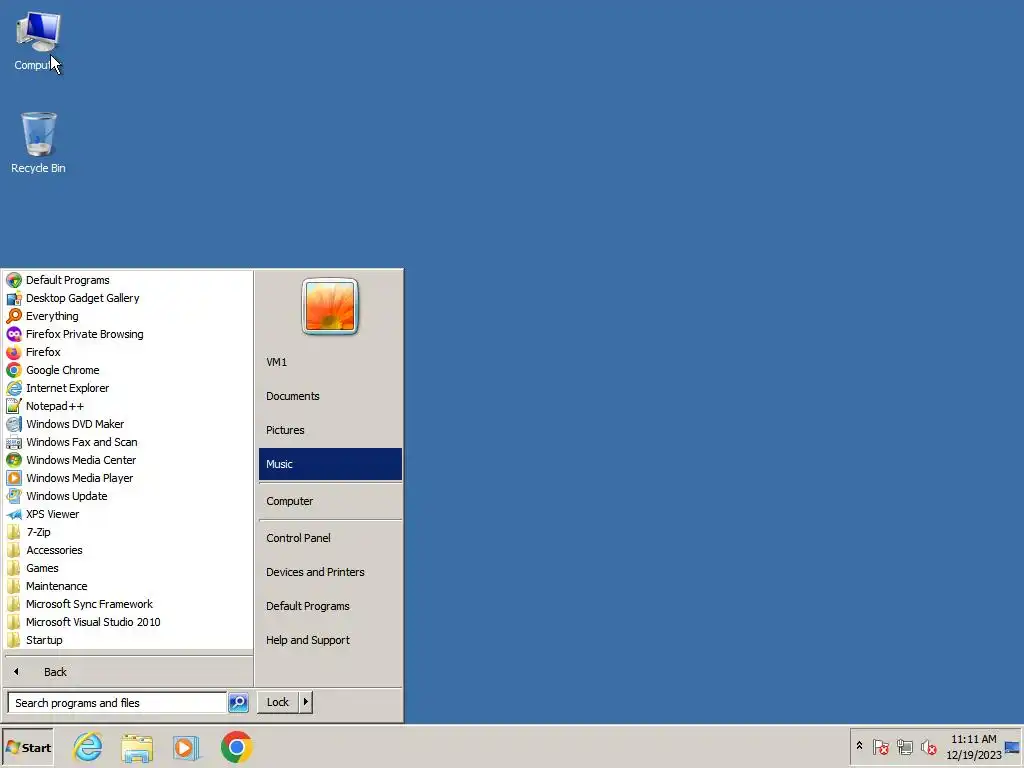
Task: Click Internet Explorer taskbar icon
Action: (x=88, y=747)
